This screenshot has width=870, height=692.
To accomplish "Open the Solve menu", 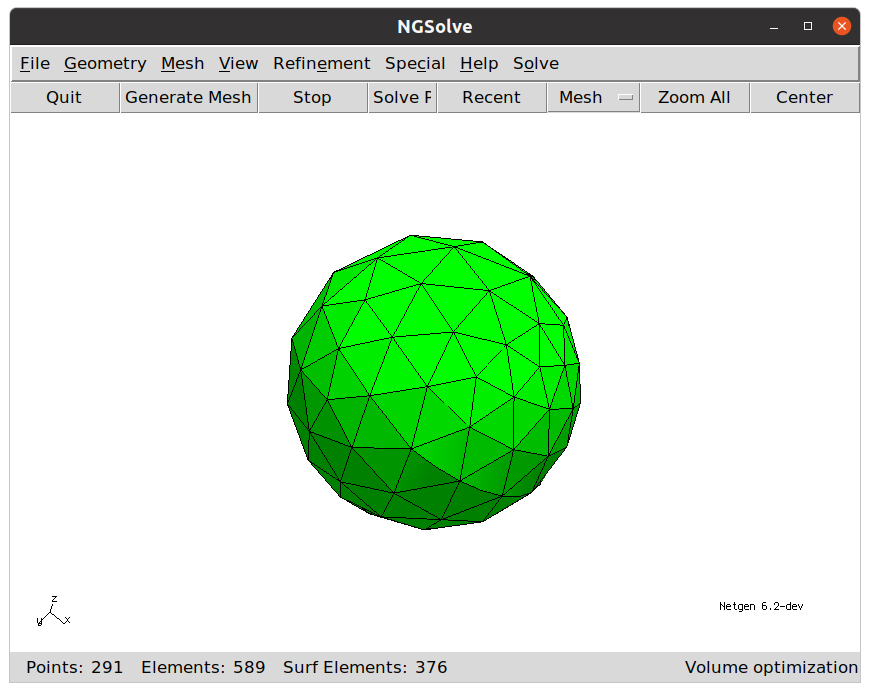I will [x=535, y=64].
